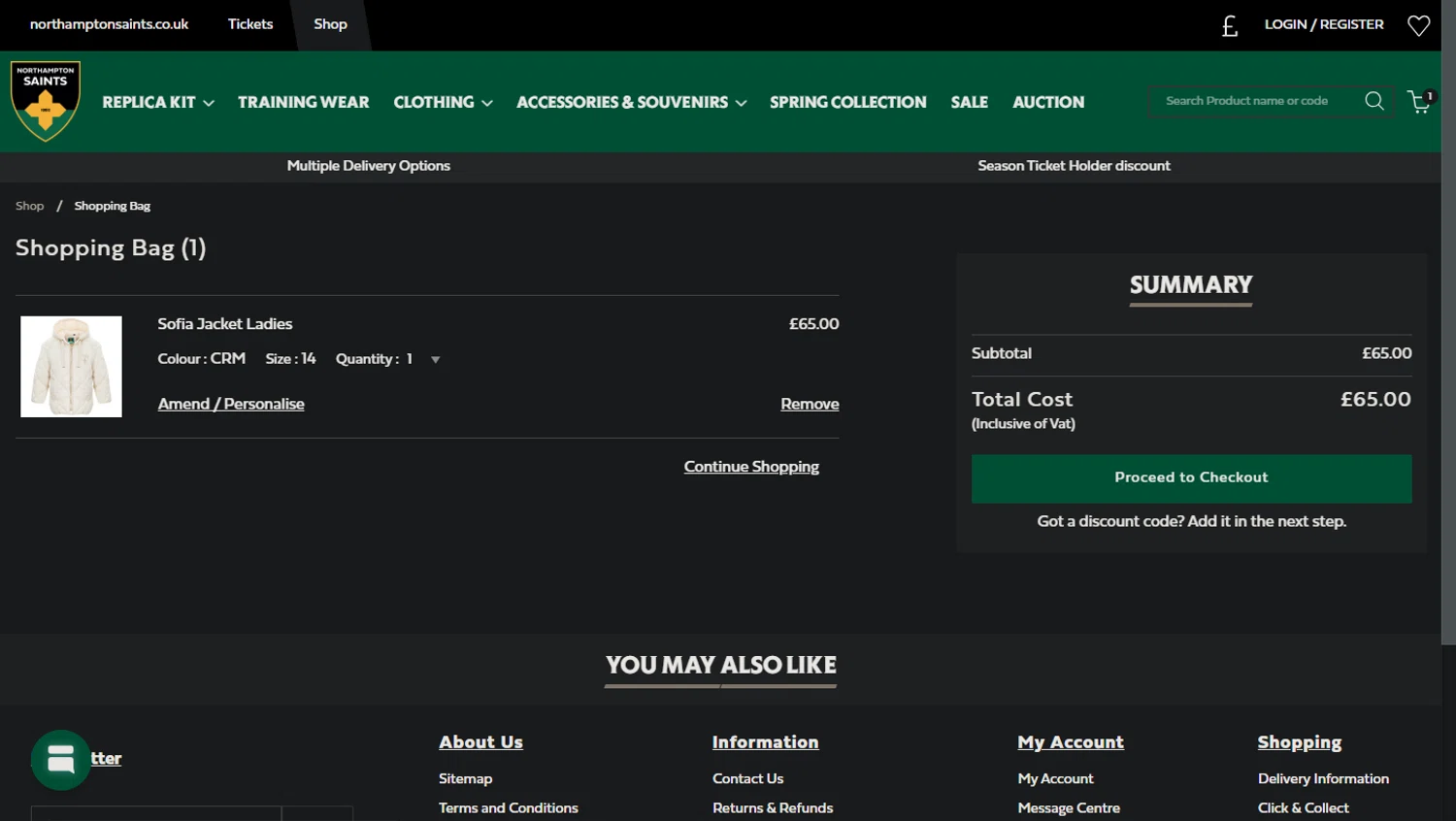Screen dimensions: 1456x821
Task: Click the Shop breadcrumb link
Action: [30, 206]
